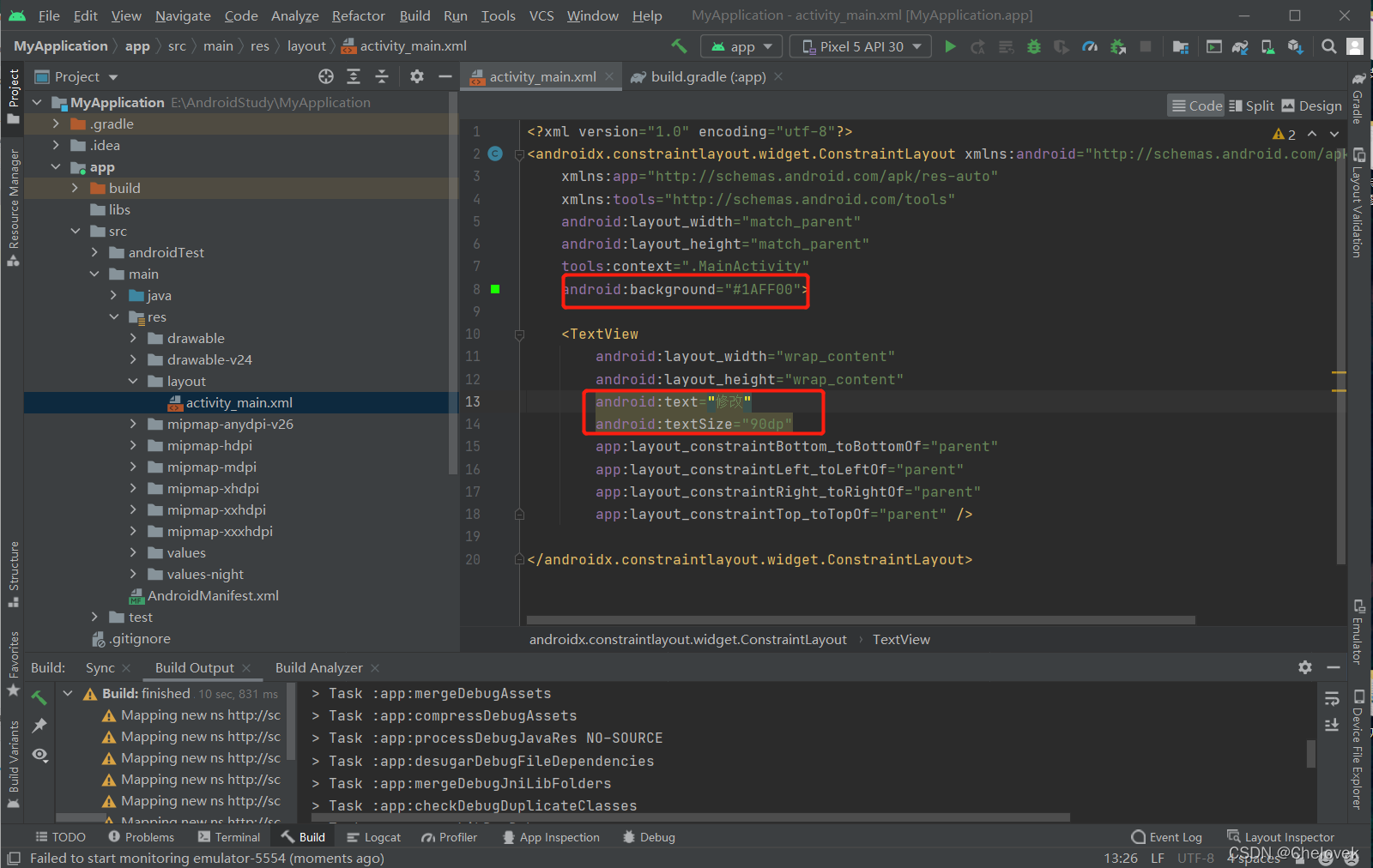Expand the drawable folder
Screen dimensions: 1373x868
click(x=133, y=338)
